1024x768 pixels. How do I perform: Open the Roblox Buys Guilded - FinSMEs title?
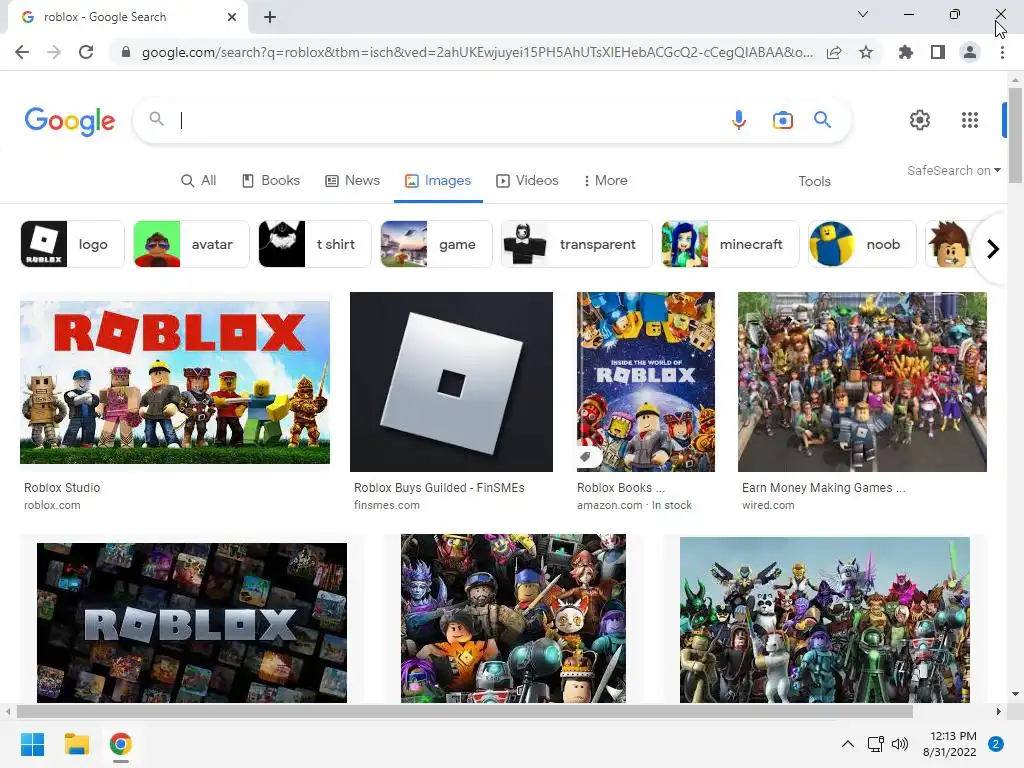click(439, 488)
